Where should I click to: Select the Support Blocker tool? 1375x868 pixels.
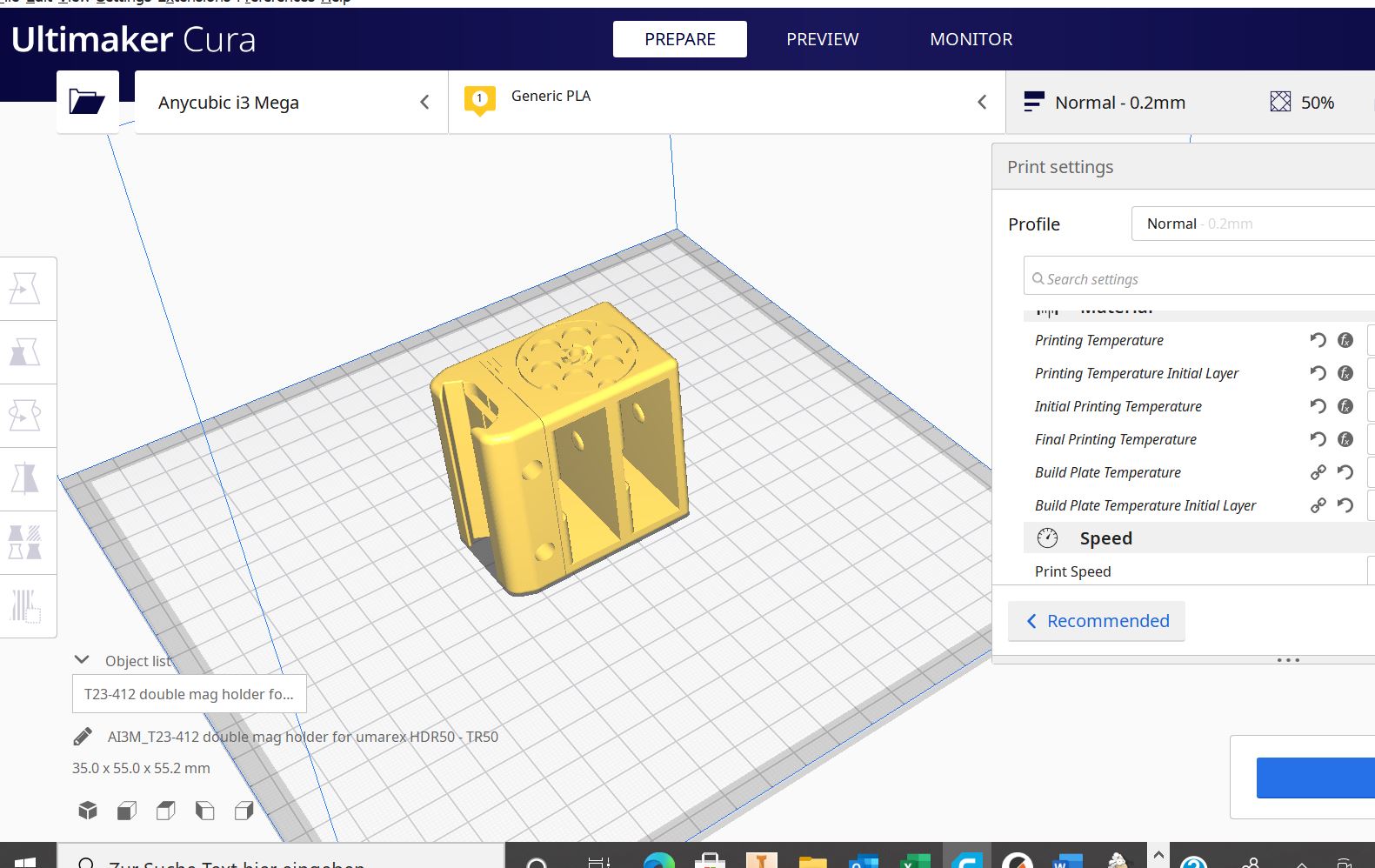pos(25,605)
